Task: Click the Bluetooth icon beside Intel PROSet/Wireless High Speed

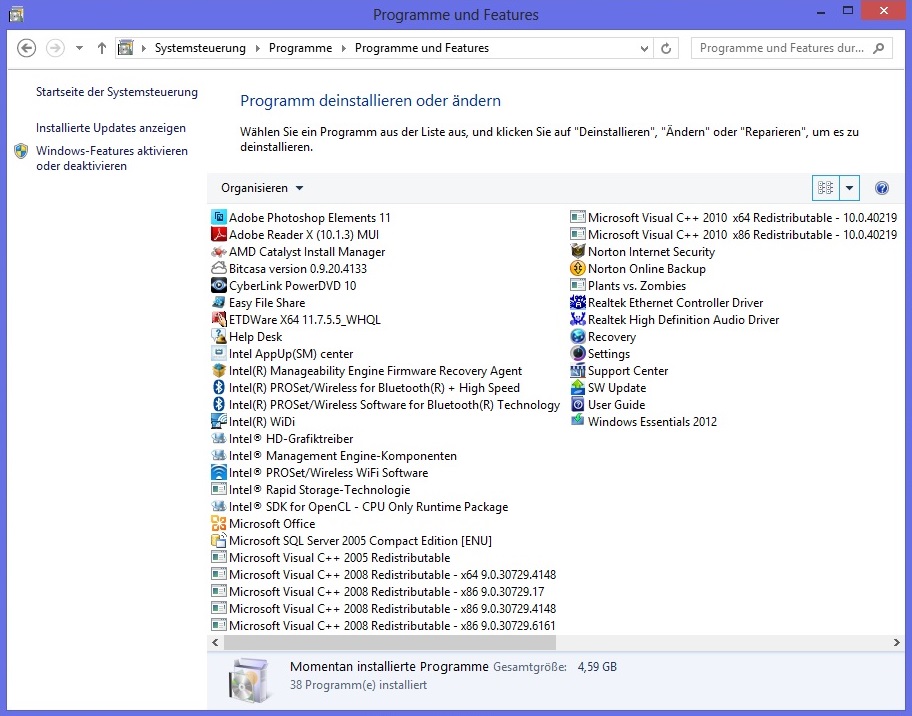Action: pyautogui.click(x=219, y=387)
